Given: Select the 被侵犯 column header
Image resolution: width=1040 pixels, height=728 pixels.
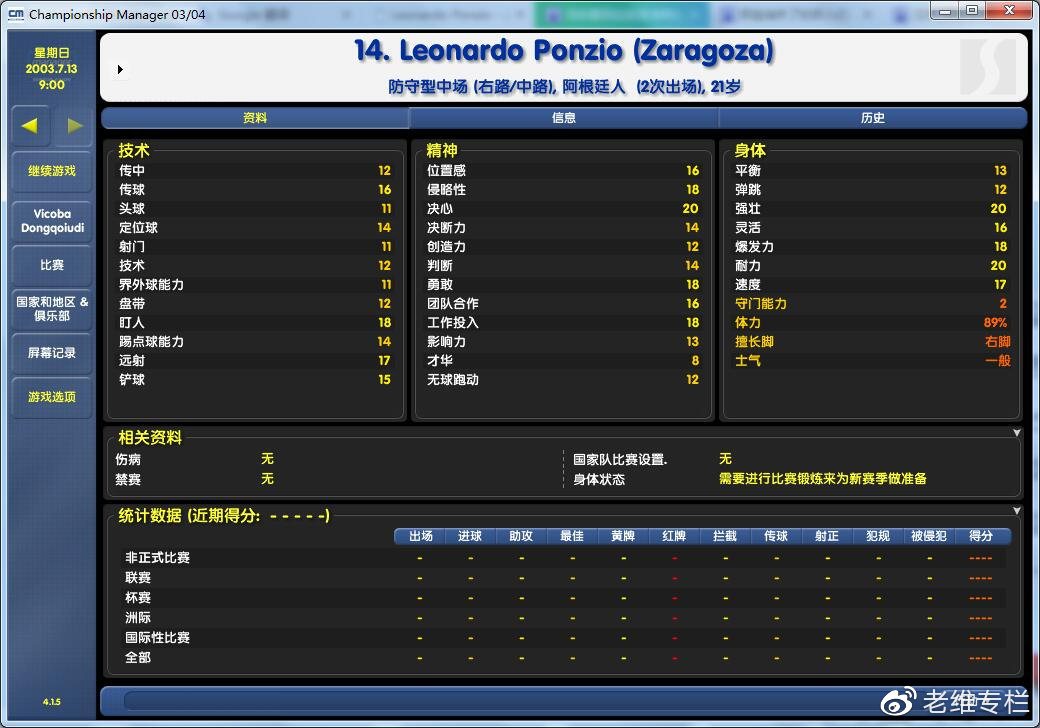Looking at the screenshot, I should point(929,536).
